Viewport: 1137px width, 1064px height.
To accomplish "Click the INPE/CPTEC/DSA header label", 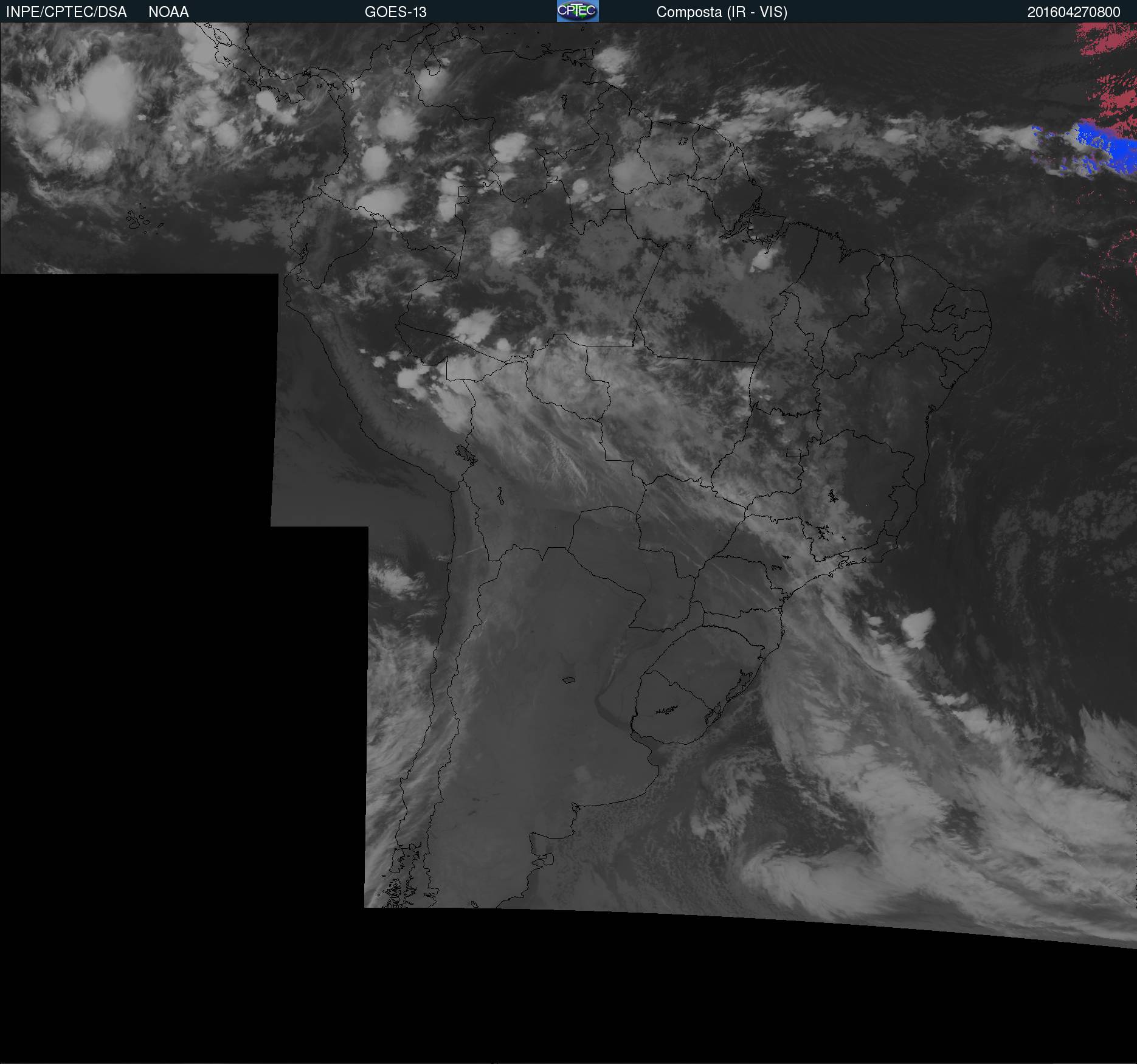I will [66, 12].
